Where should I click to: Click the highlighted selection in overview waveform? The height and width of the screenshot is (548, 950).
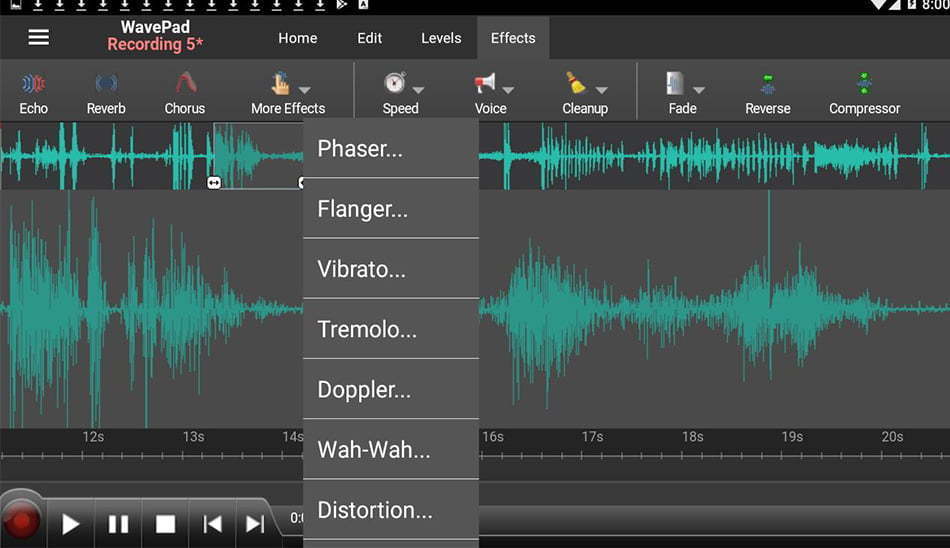pos(258,156)
